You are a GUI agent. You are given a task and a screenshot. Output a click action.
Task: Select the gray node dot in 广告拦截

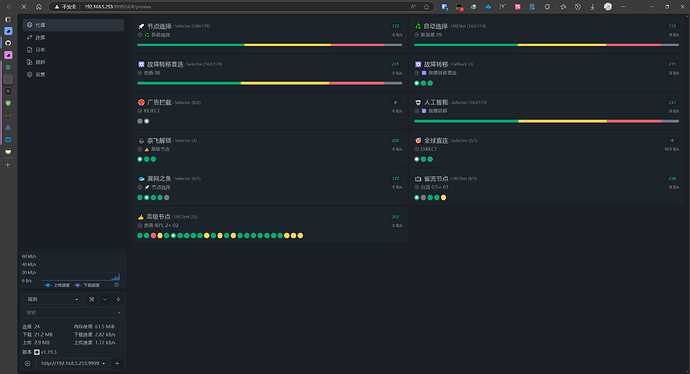(140, 121)
